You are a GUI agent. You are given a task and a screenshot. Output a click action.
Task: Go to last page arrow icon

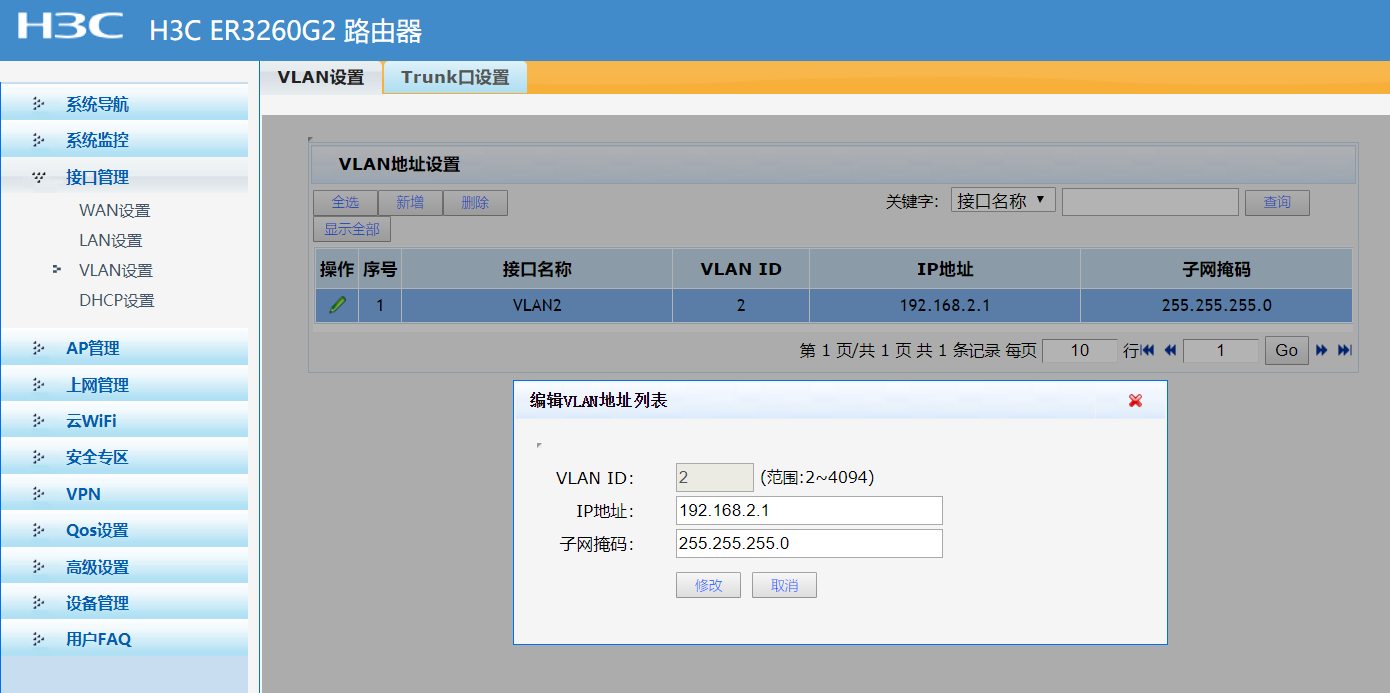click(1344, 350)
